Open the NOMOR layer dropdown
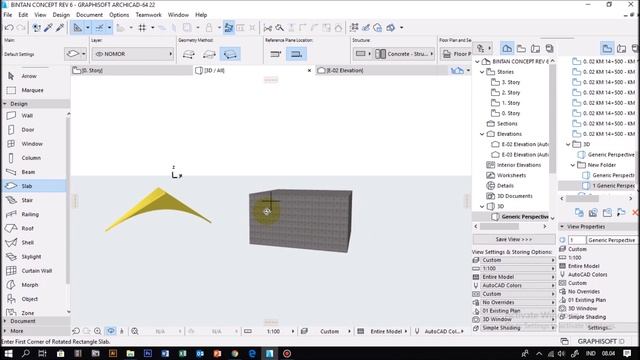 click(x=133, y=54)
